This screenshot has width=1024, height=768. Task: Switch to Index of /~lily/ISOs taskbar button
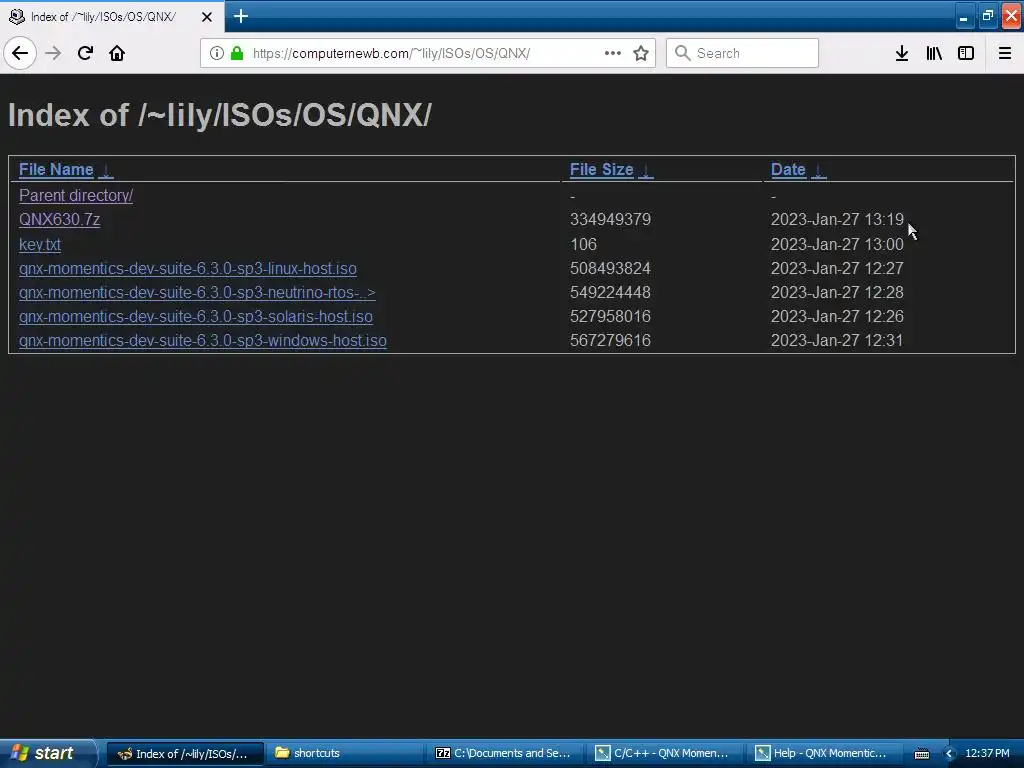[185, 753]
